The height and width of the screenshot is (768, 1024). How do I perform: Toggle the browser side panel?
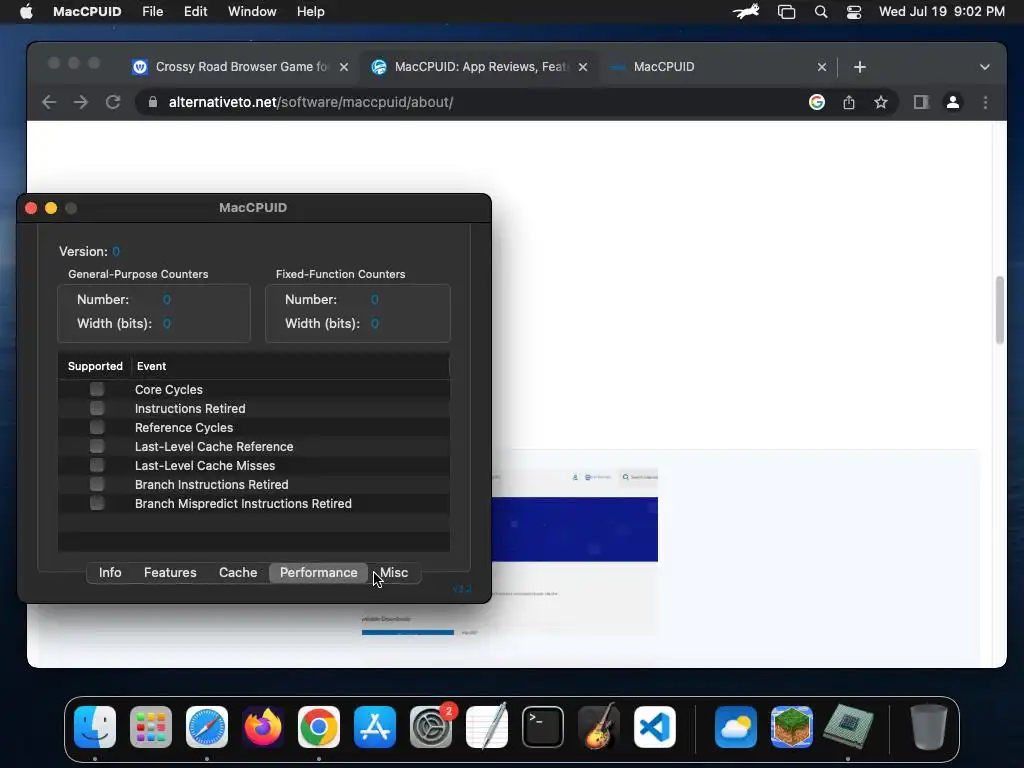click(921, 102)
